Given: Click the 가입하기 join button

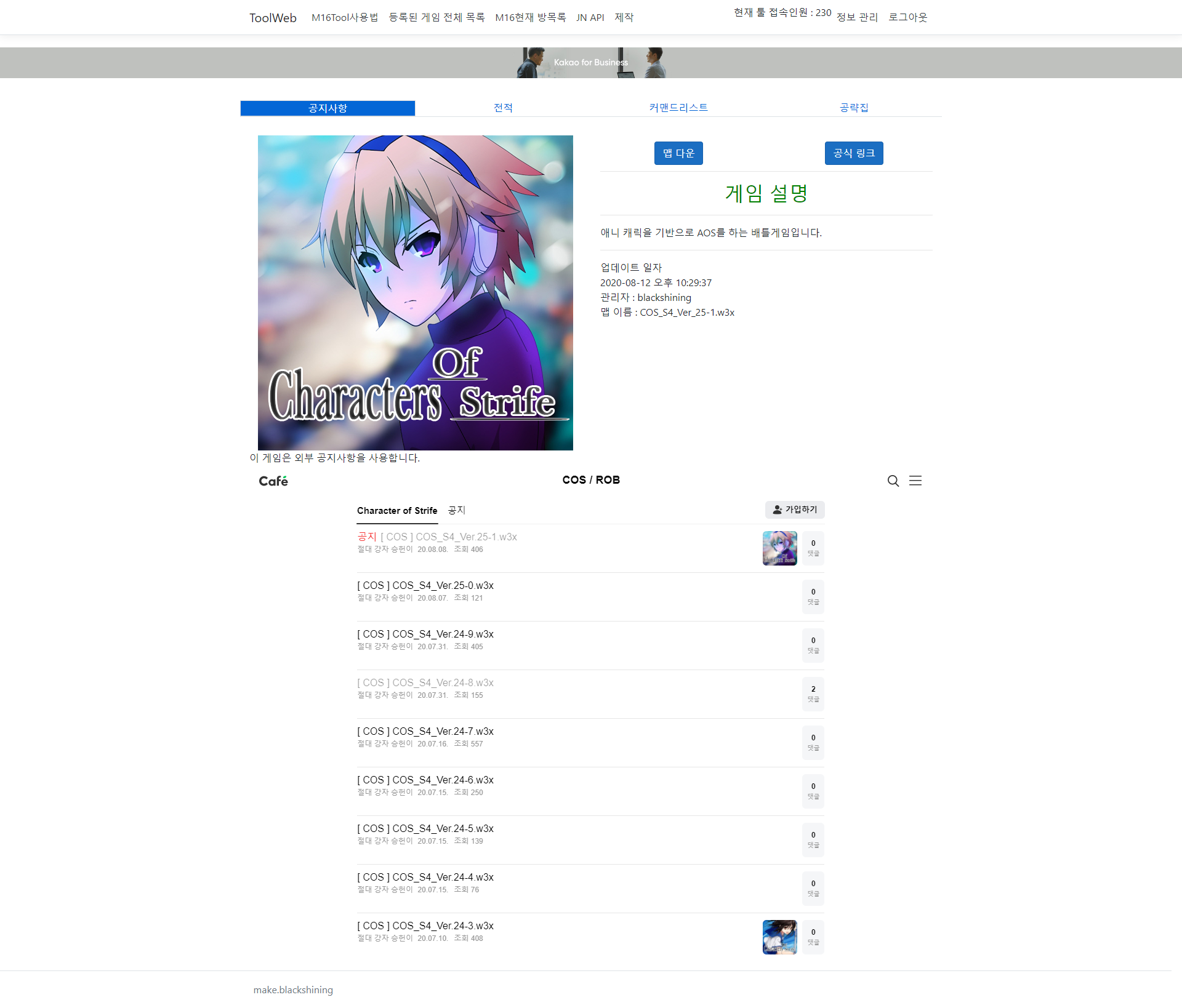Looking at the screenshot, I should (795, 510).
